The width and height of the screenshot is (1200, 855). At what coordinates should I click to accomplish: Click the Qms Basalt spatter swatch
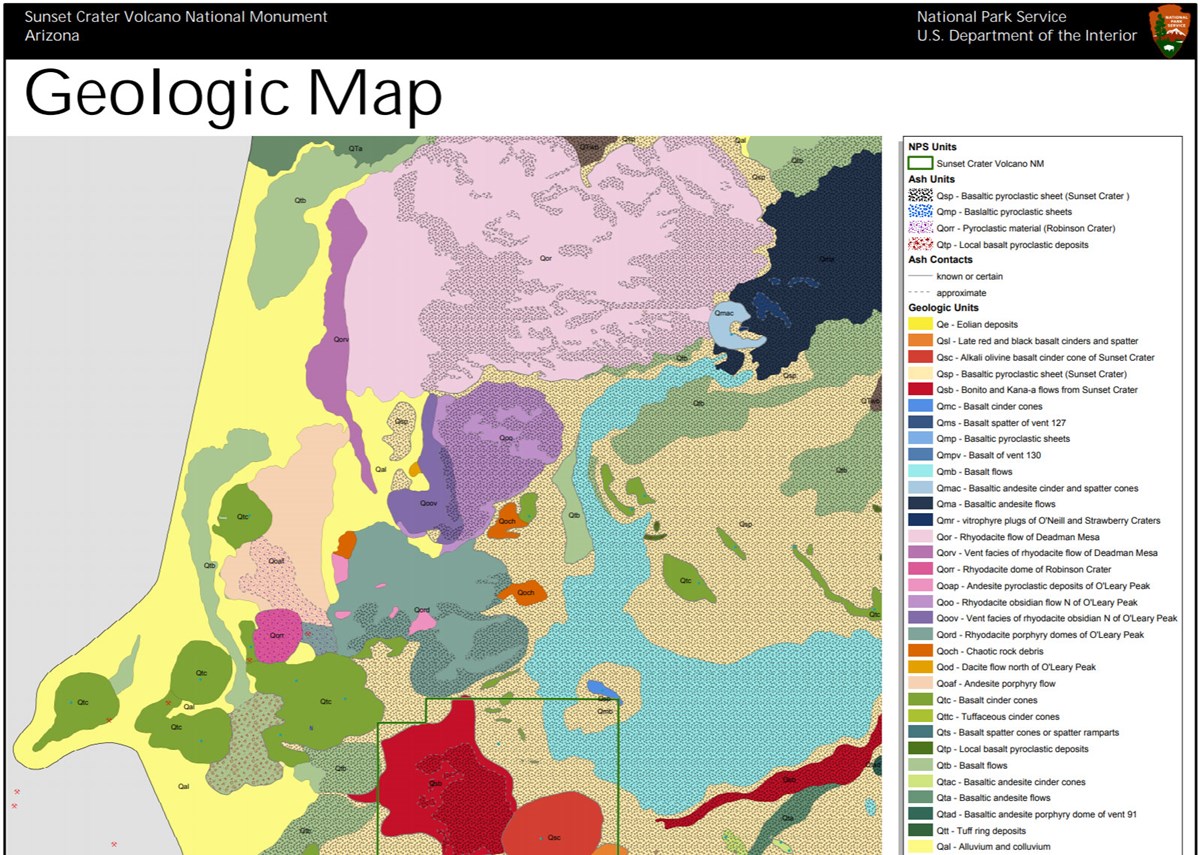point(920,423)
